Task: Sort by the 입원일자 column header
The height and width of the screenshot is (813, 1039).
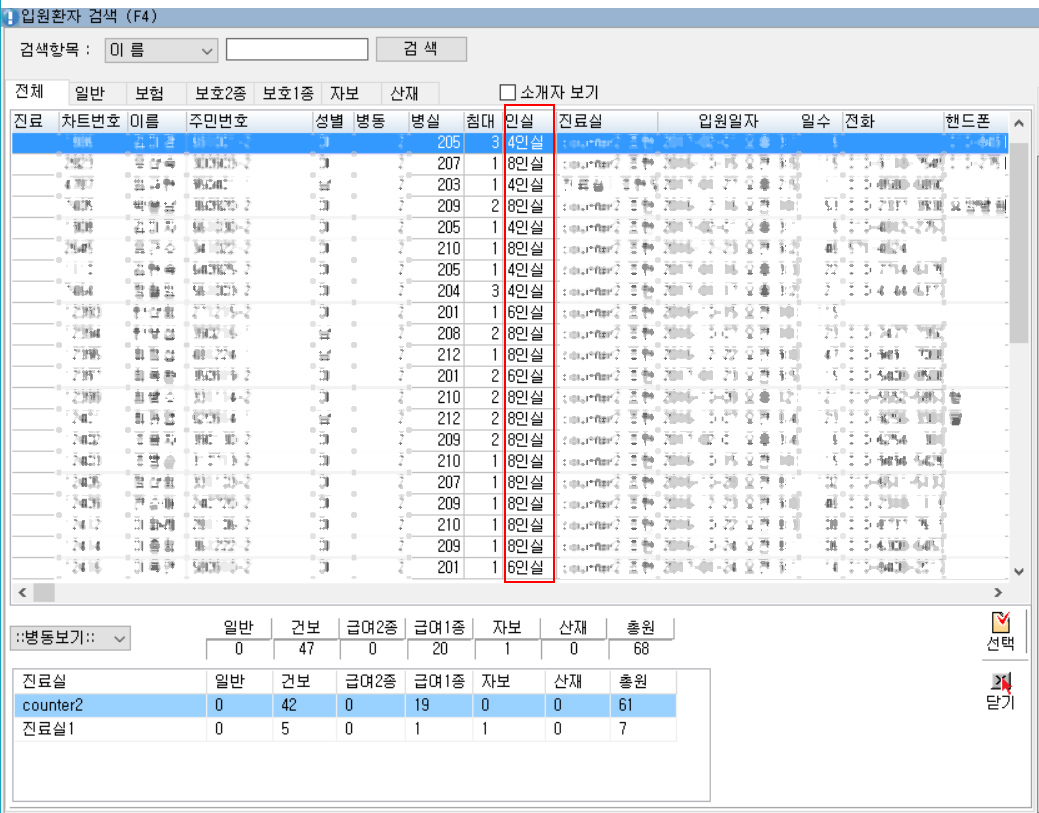Action: (x=728, y=121)
